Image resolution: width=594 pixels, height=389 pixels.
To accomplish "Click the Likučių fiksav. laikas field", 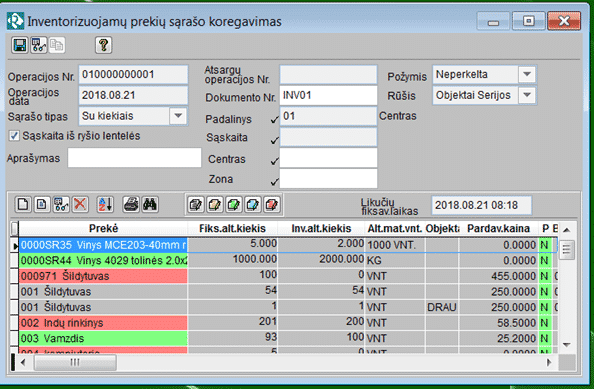I will click(x=481, y=205).
